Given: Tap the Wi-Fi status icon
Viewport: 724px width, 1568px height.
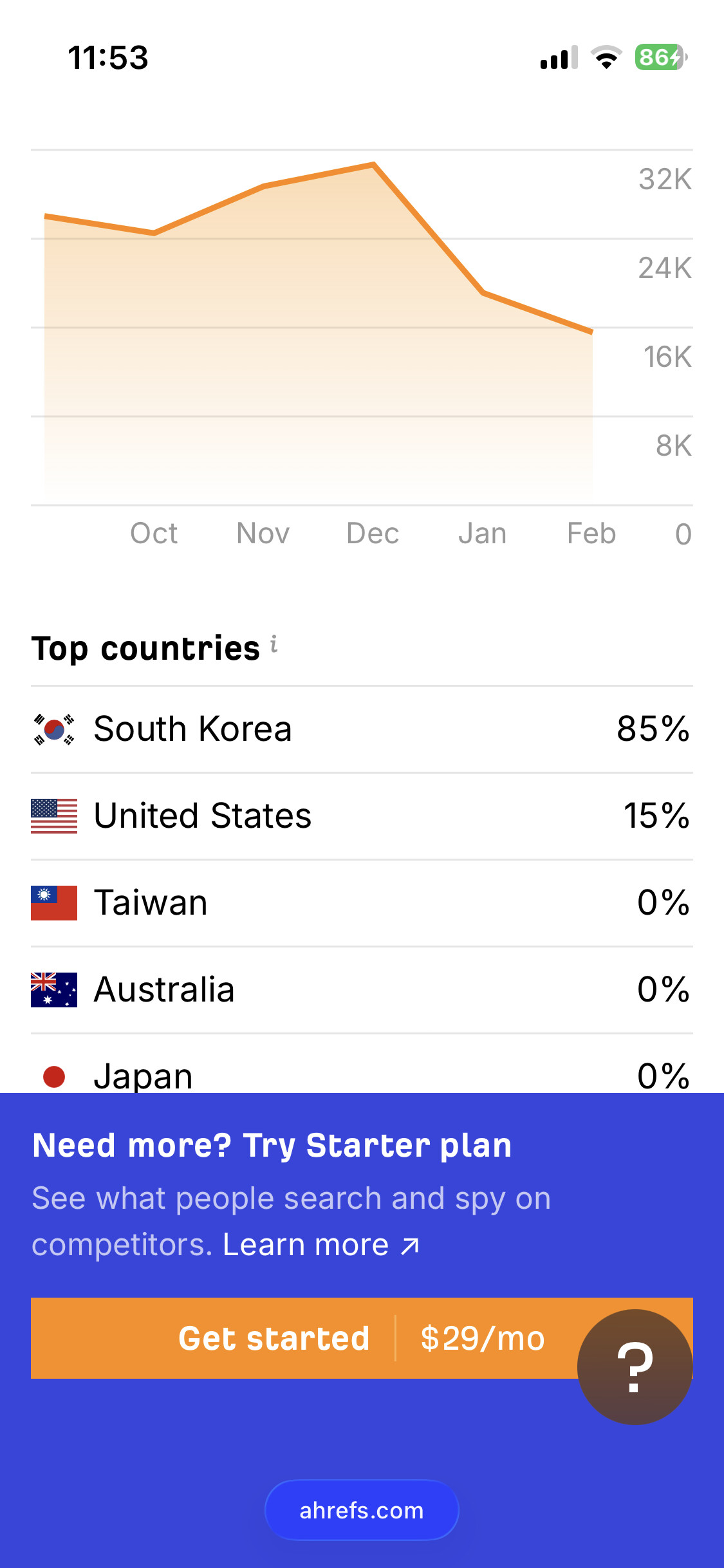Looking at the screenshot, I should pyautogui.click(x=606, y=57).
